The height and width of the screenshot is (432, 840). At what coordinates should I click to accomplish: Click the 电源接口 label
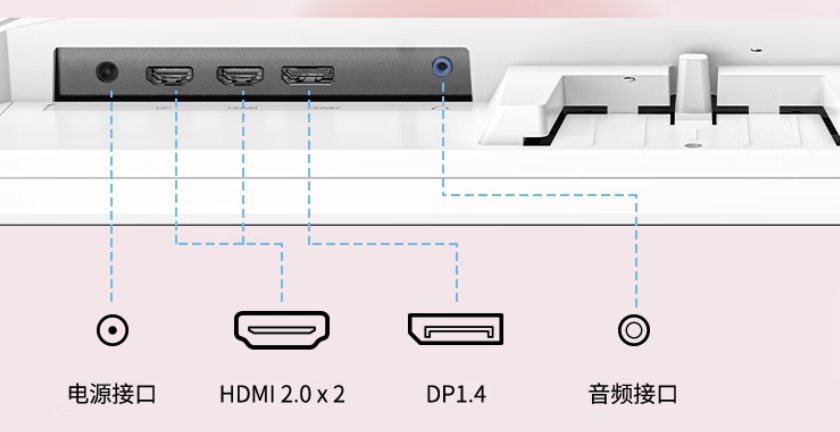coord(112,394)
